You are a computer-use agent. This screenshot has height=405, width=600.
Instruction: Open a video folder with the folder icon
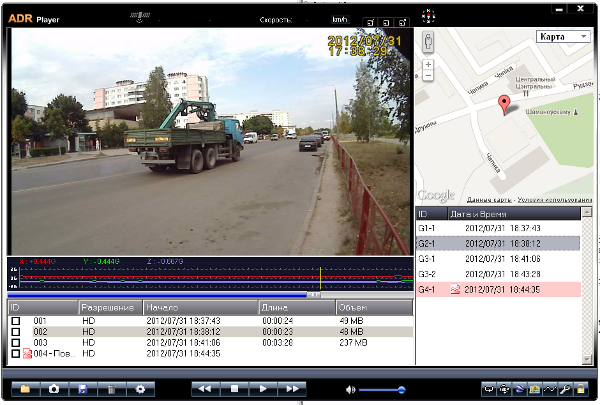point(25,389)
